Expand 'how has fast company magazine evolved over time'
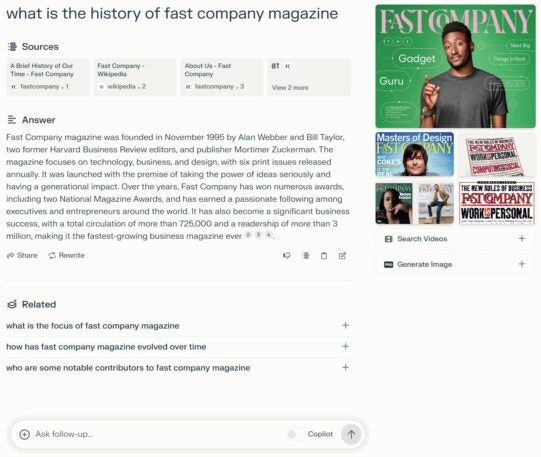541x457 pixels. click(x=178, y=347)
